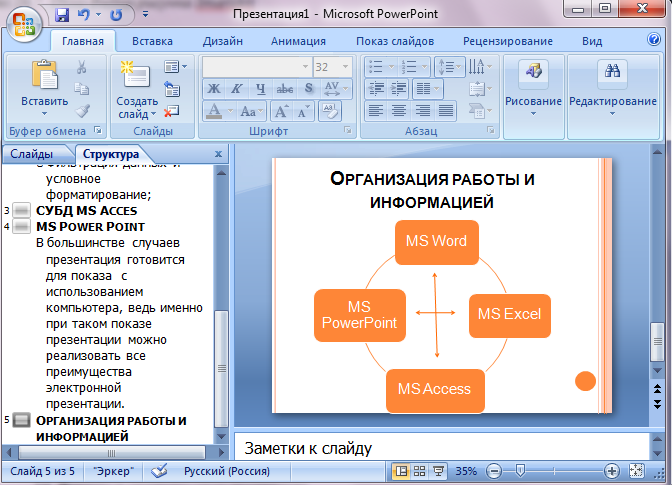Select the Format Painter brush

(82, 111)
